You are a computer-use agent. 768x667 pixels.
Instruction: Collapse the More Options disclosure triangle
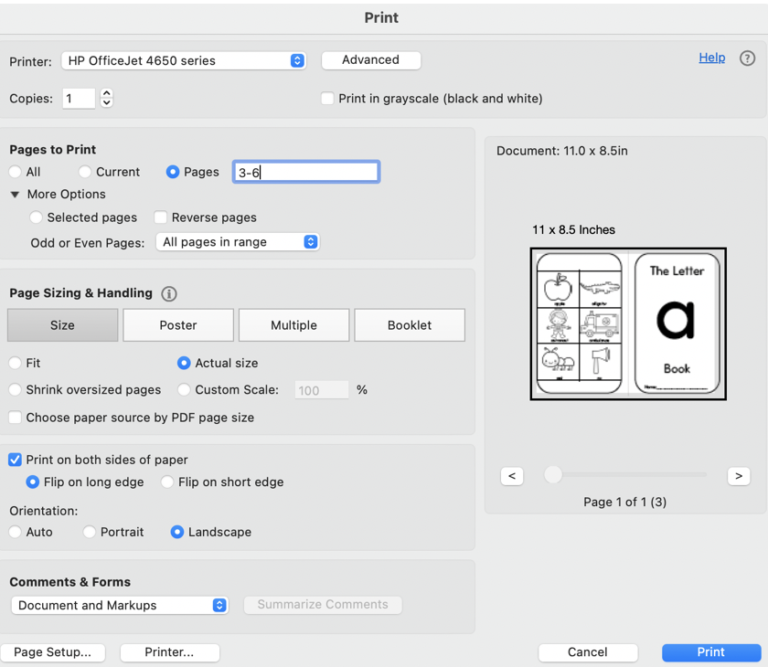pyautogui.click(x=15, y=194)
